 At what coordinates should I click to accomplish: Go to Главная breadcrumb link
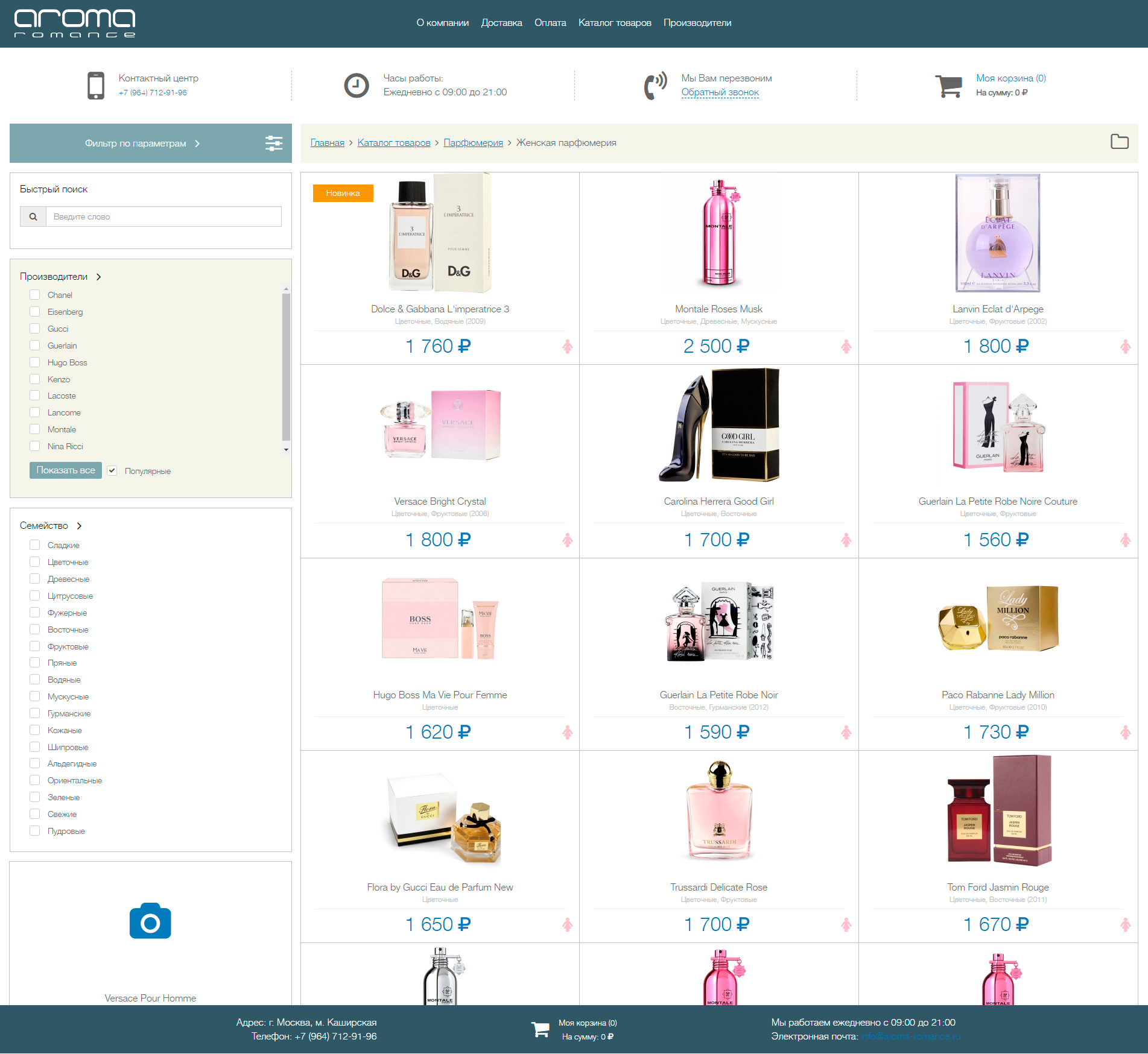(x=328, y=143)
